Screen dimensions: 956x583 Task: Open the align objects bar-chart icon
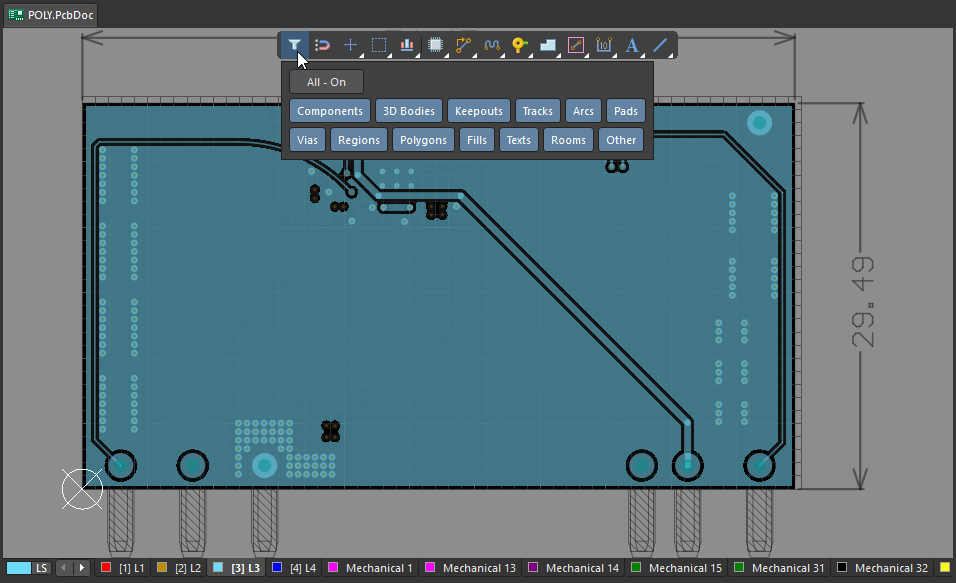click(407, 45)
